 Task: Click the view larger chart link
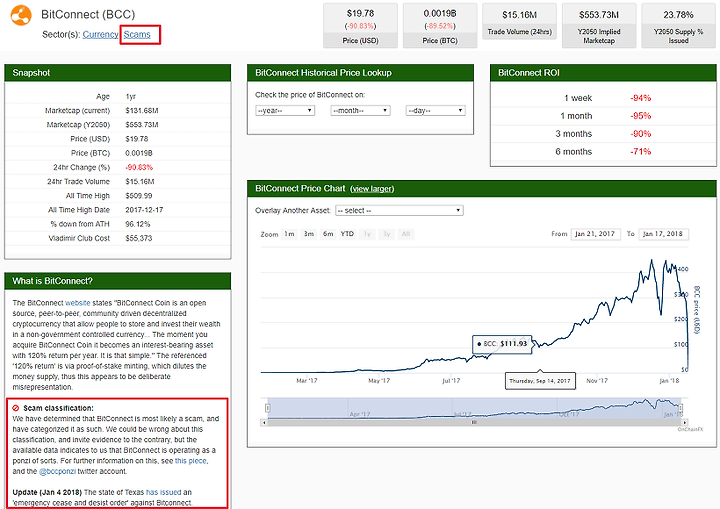pyautogui.click(x=372, y=189)
